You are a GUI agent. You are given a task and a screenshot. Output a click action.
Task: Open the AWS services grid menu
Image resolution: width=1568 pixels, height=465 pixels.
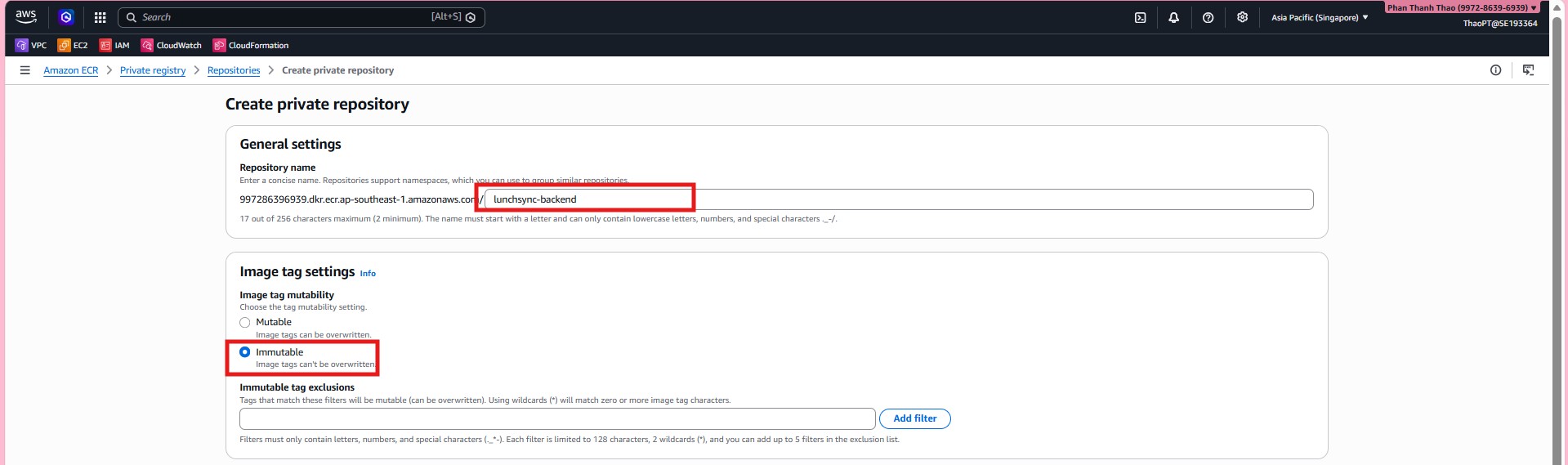(x=100, y=17)
